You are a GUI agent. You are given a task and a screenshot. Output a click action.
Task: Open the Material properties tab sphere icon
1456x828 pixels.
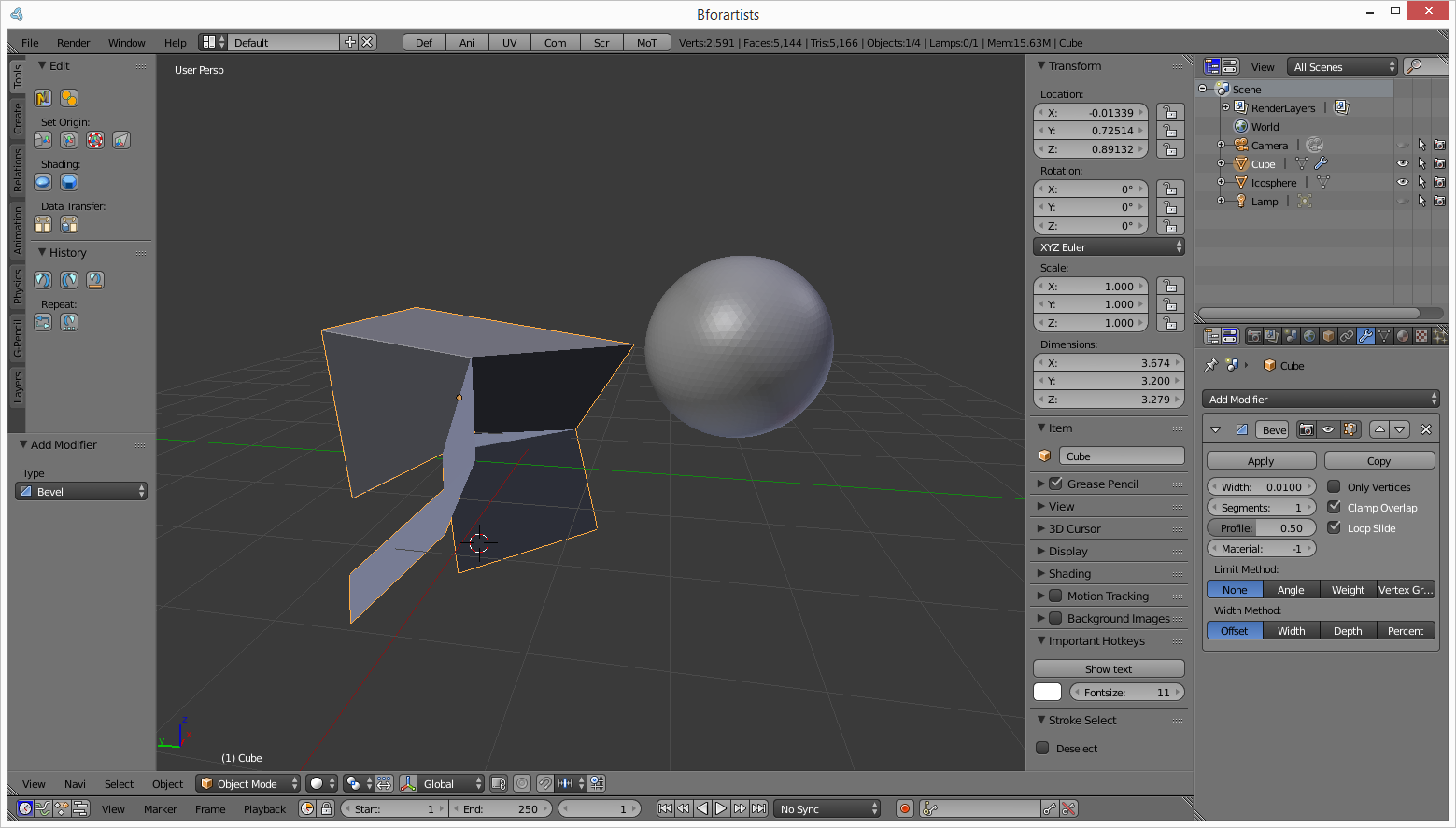point(1403,336)
